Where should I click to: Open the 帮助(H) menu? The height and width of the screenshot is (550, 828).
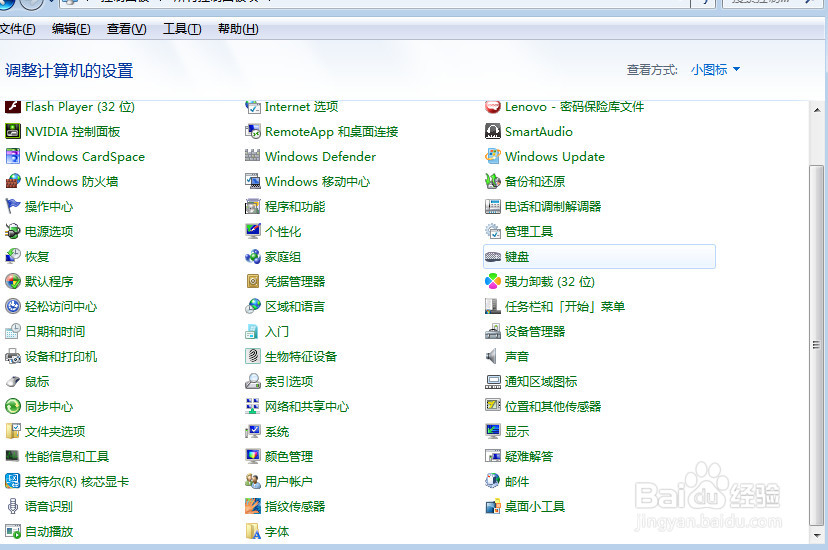tap(238, 29)
